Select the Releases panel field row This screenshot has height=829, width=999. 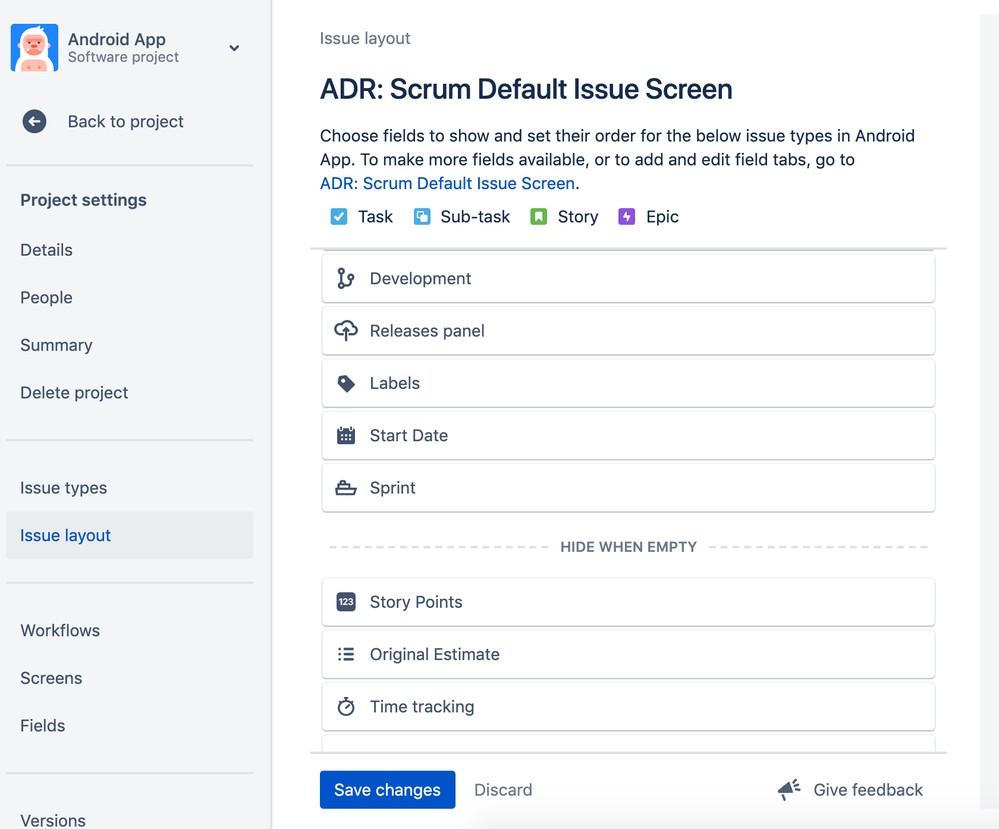[x=628, y=331]
